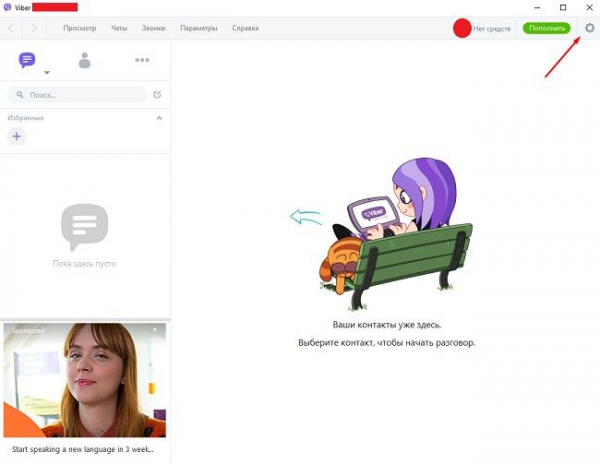The image size is (600, 464).
Task: Open the Справка menu
Action: pyautogui.click(x=245, y=28)
